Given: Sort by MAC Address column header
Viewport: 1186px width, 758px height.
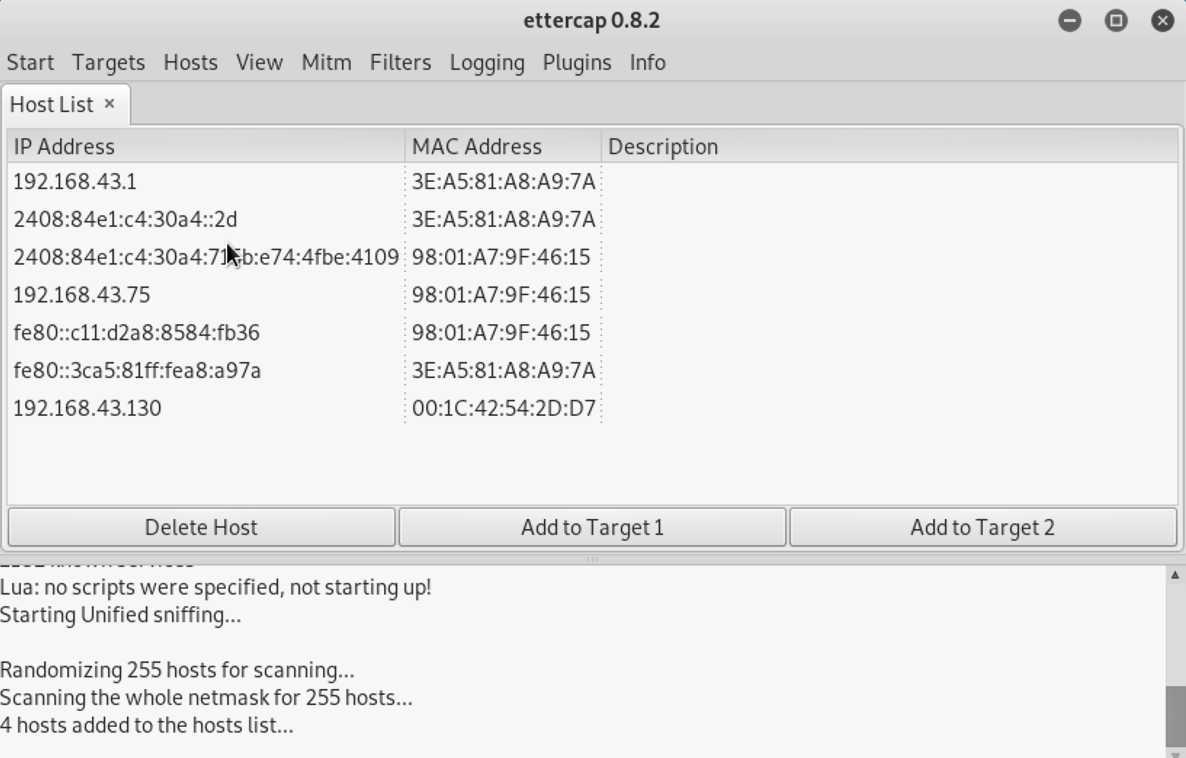Looking at the screenshot, I should 503,146.
